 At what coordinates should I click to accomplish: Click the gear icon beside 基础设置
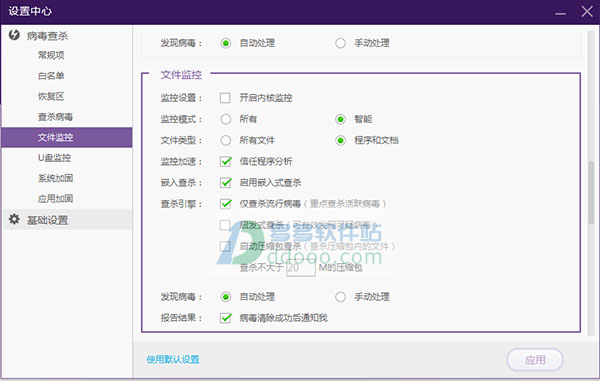click(14, 219)
